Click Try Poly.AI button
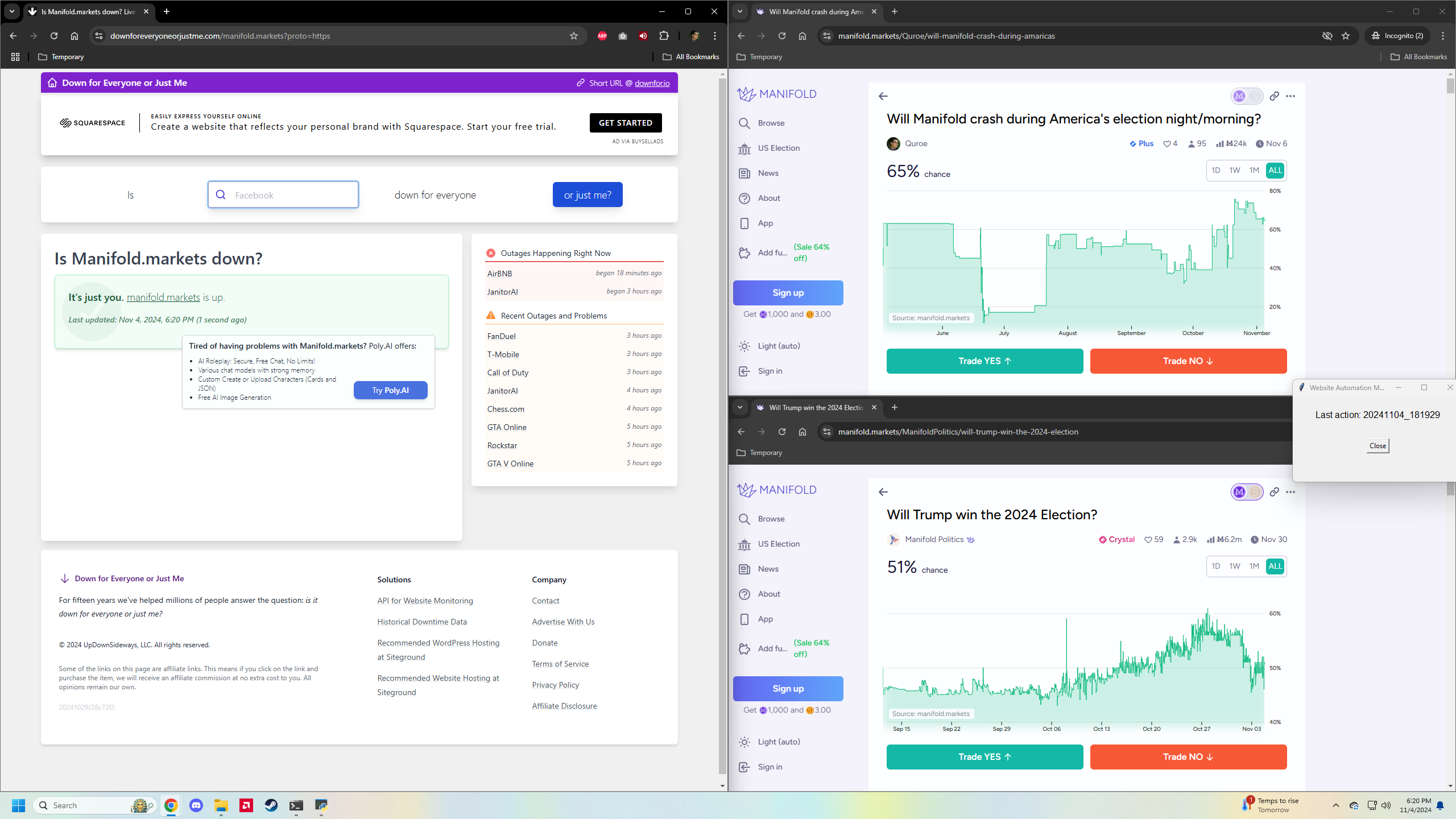 [390, 390]
